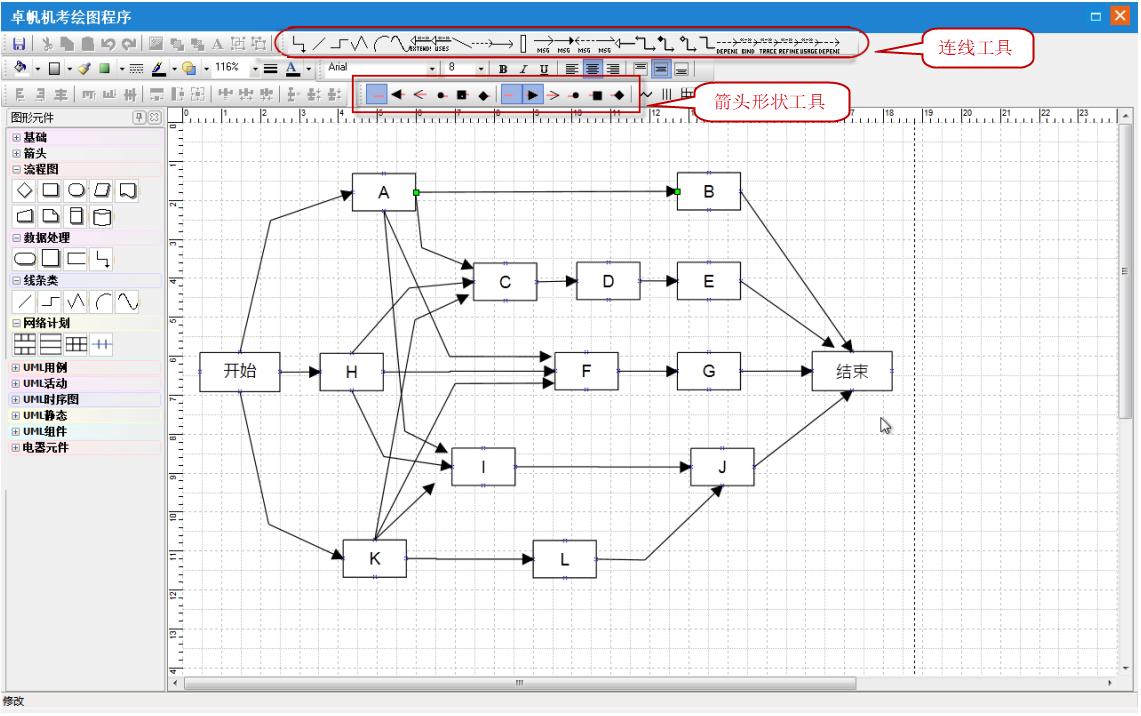This screenshot has height=716, width=1141.
Task: Choose the document shape in 流程图
Action: pos(128,191)
